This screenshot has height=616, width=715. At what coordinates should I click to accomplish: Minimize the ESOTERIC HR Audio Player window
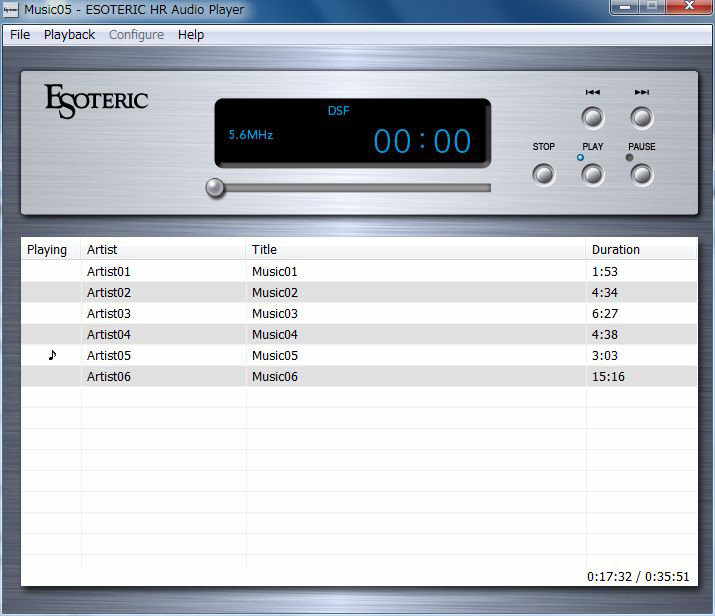click(624, 7)
